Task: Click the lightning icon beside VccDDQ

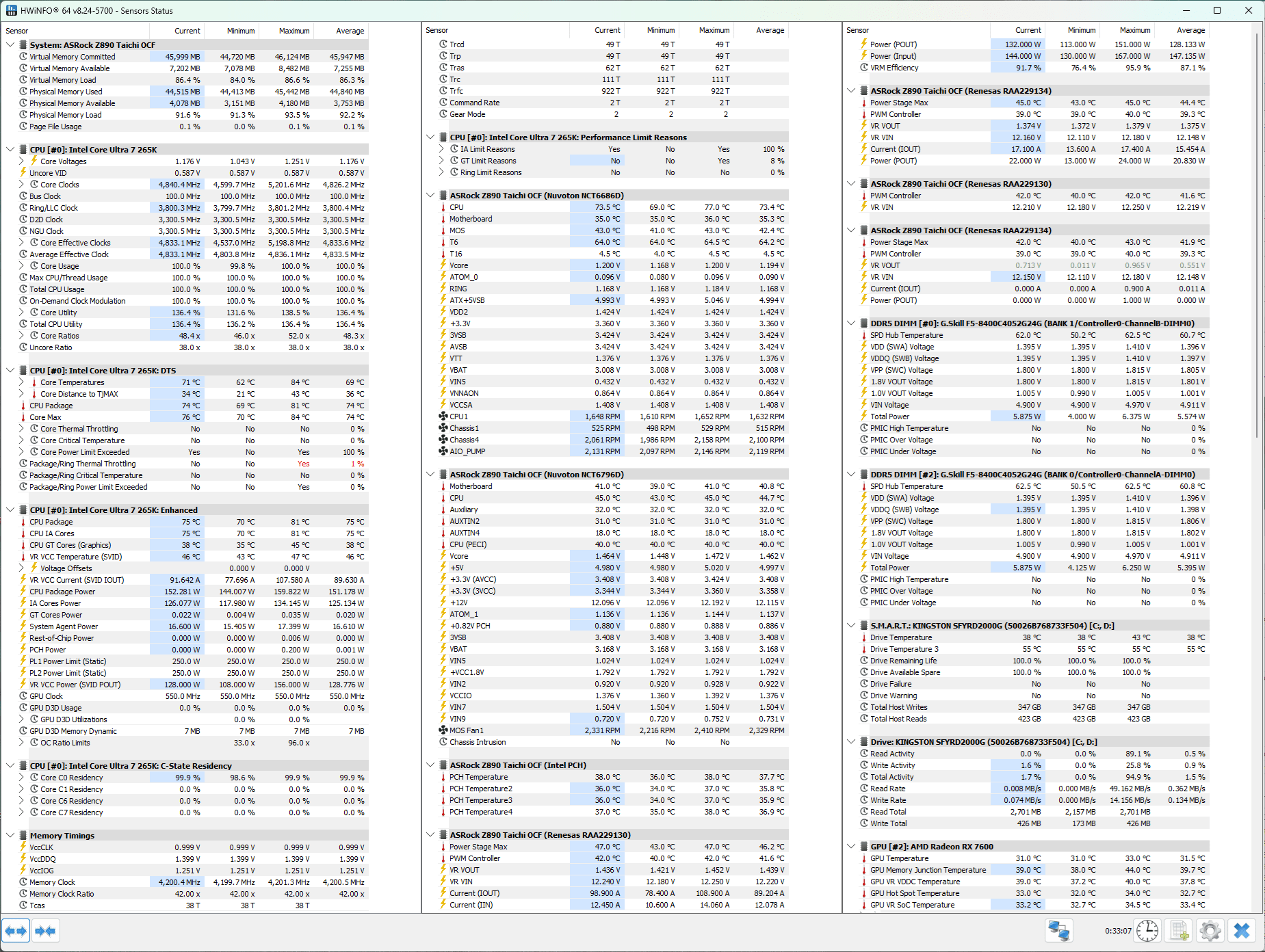Action: coord(23,859)
